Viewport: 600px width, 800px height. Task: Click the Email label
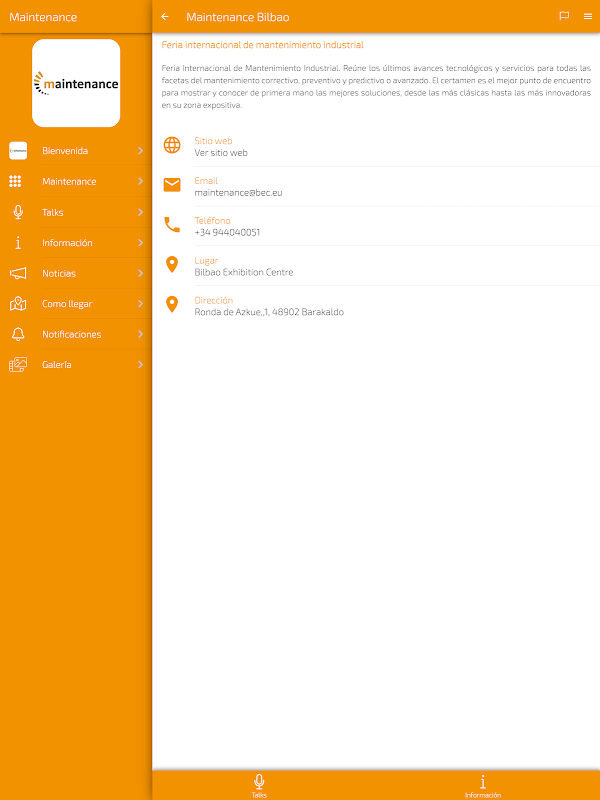(x=206, y=181)
